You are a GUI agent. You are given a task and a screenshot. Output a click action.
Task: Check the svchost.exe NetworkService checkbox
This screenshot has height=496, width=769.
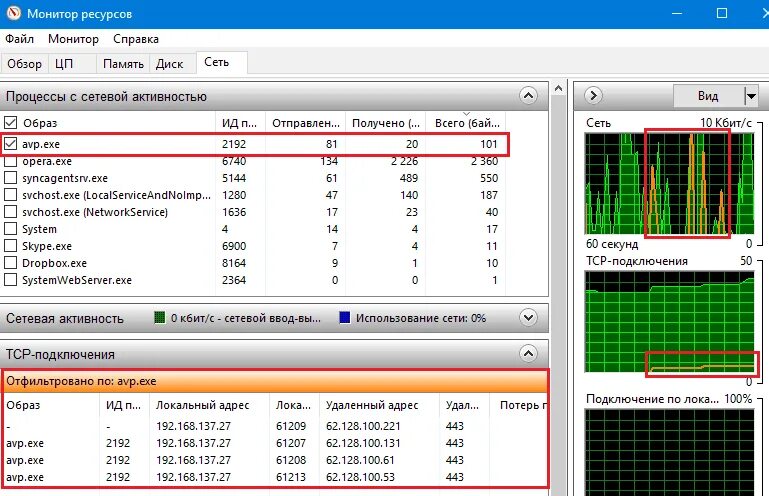pos(10,212)
